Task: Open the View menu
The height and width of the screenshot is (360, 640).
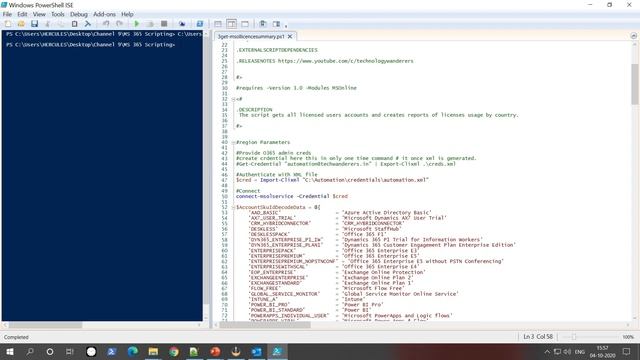Action: point(39,14)
